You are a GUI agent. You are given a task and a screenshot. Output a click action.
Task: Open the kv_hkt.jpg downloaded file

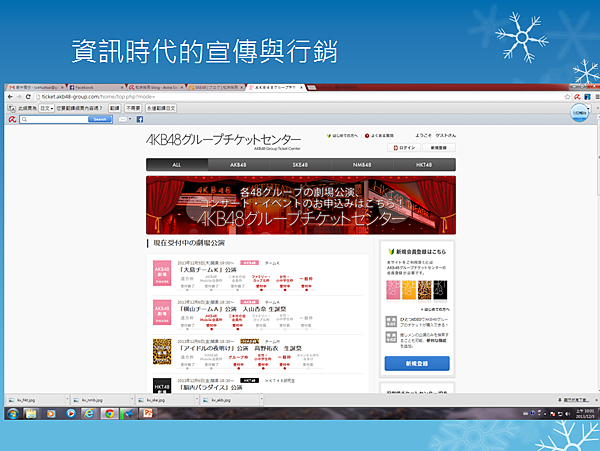pyautogui.click(x=36, y=400)
